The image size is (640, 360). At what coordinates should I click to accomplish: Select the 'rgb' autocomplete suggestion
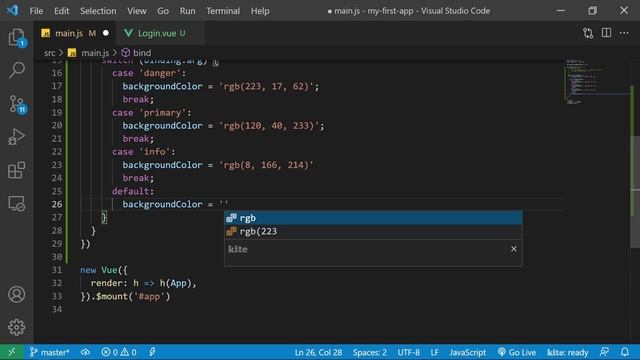(x=373, y=218)
